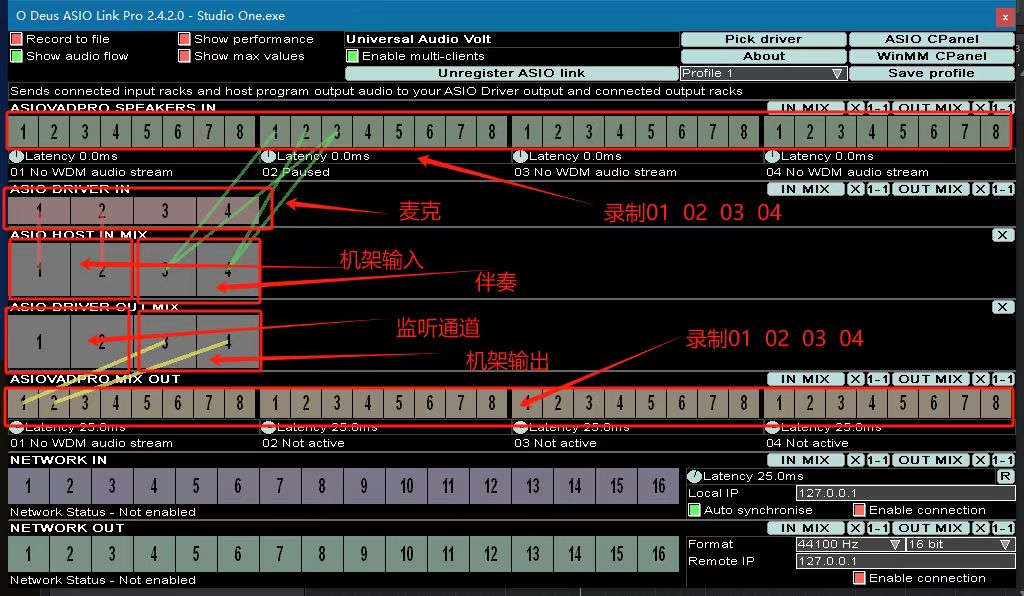Open the Profile 1 dropdown
The height and width of the screenshot is (596, 1024).
tap(763, 73)
